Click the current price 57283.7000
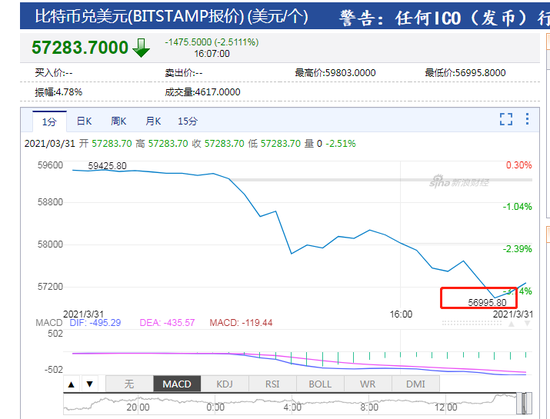Image resolution: width=550 pixels, height=419 pixels. point(80,47)
